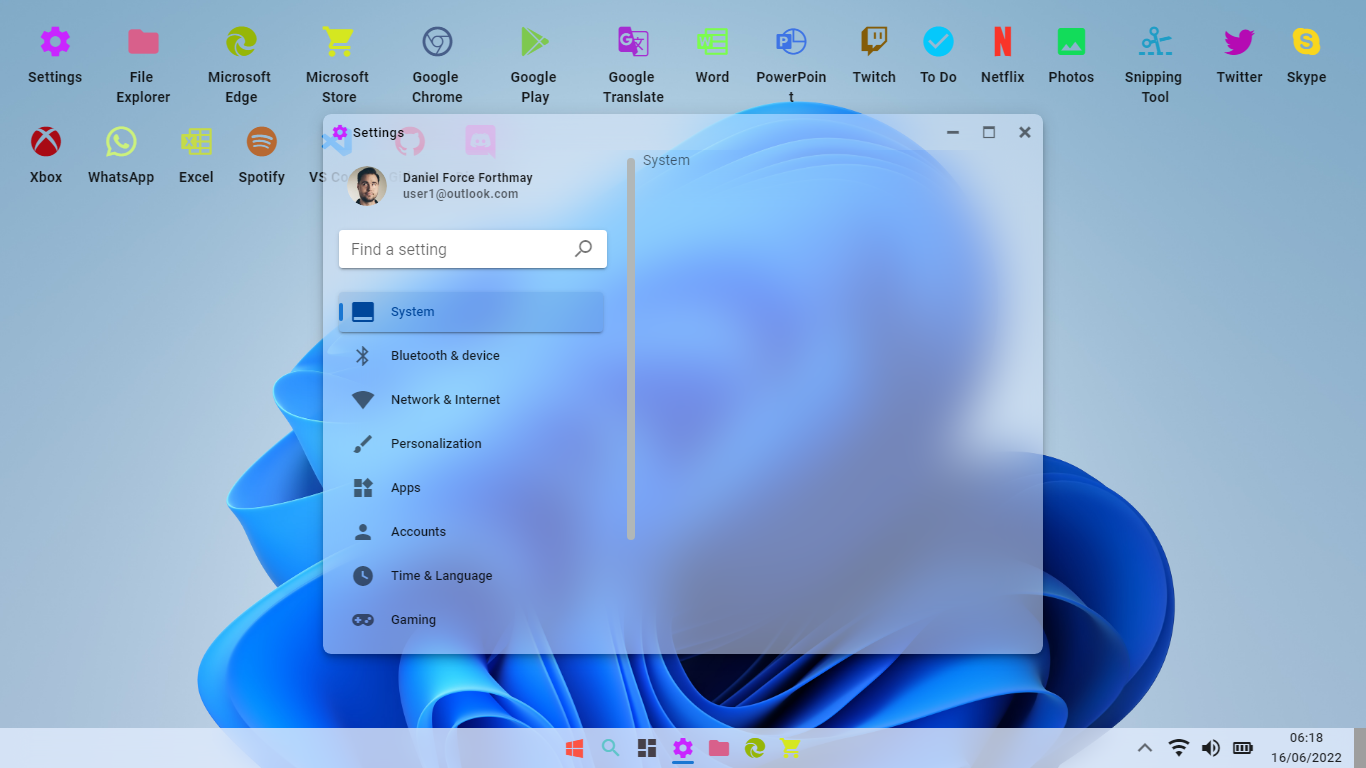Select System in Settings sidebar
The image size is (1366, 768).
pyautogui.click(x=471, y=312)
